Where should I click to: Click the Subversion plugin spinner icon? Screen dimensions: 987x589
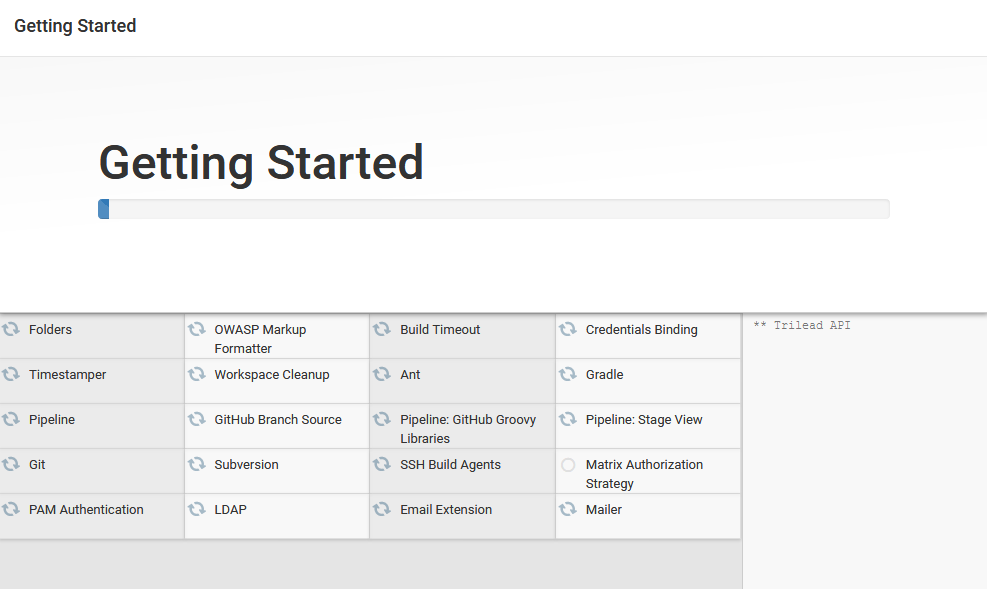coord(196,463)
